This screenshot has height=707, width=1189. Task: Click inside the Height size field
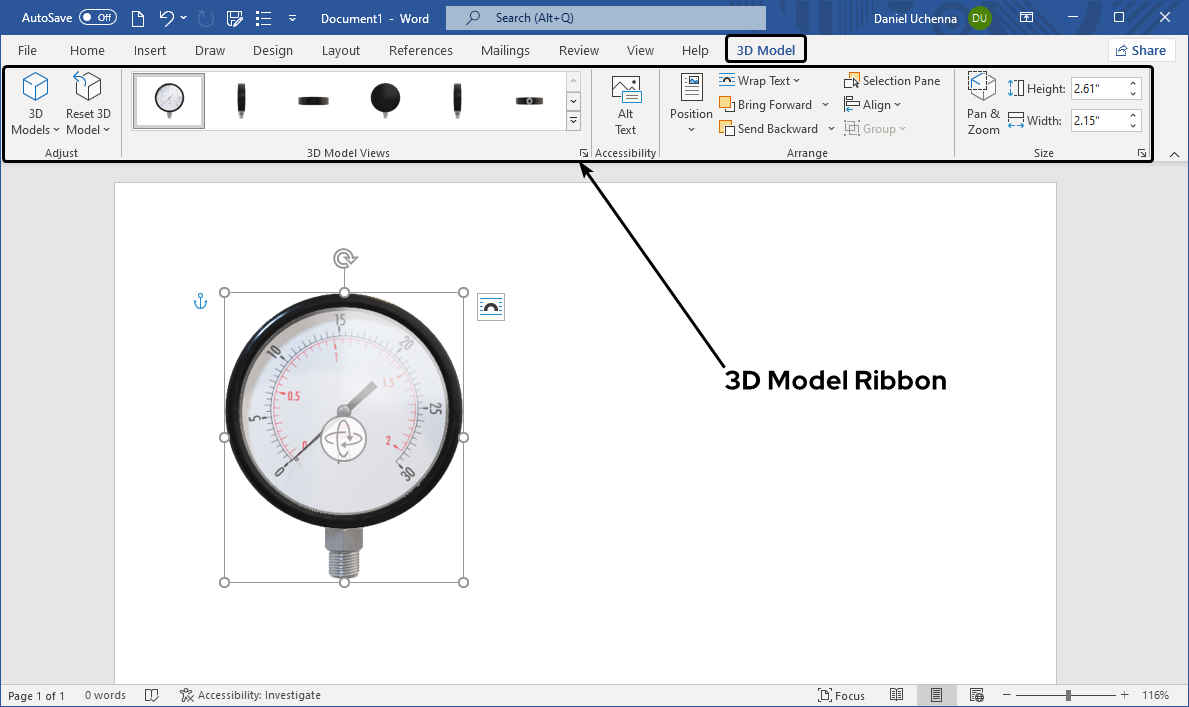pos(1100,88)
